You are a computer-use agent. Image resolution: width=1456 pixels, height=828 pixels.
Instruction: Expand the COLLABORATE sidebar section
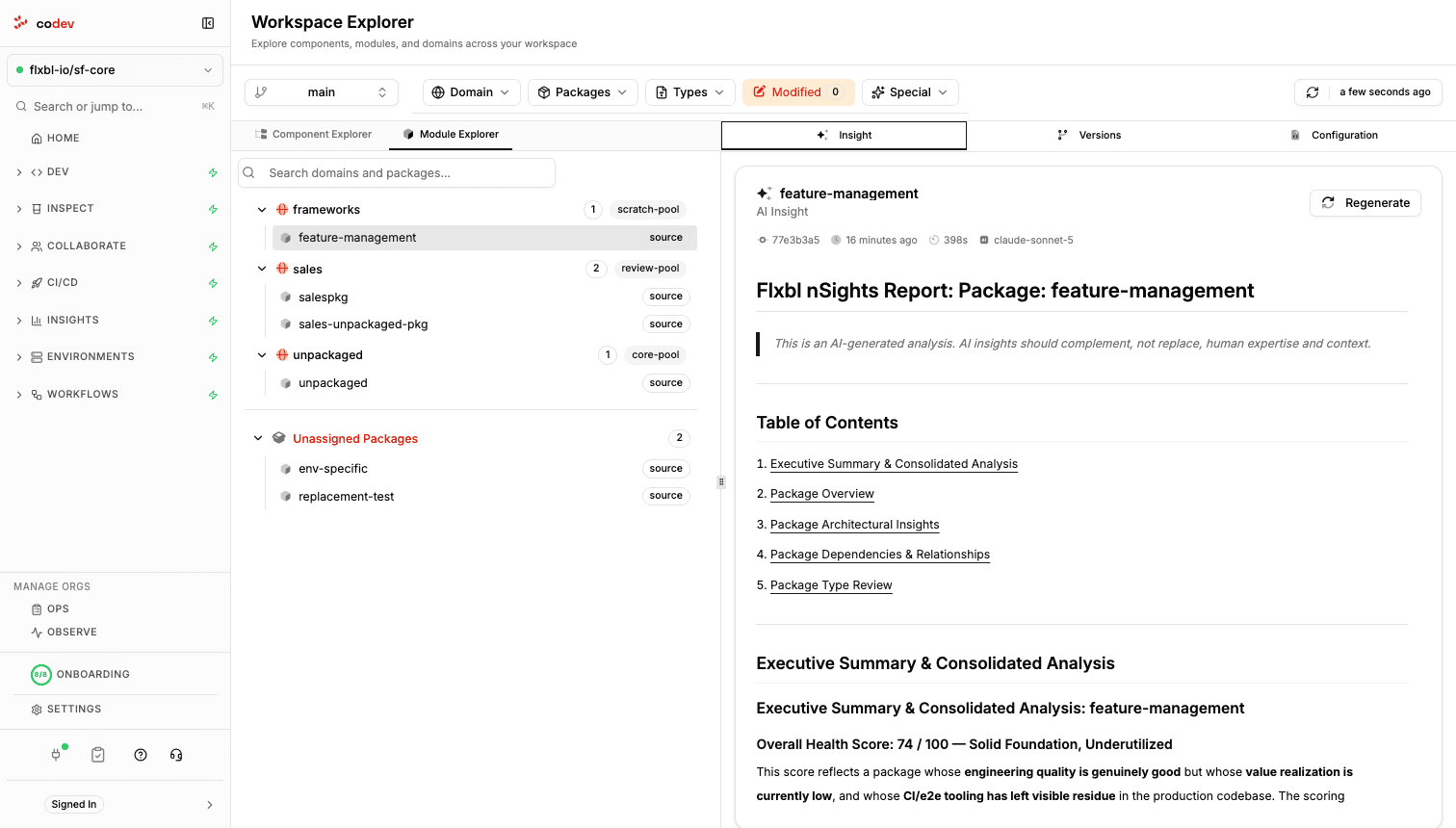pyautogui.click(x=19, y=246)
